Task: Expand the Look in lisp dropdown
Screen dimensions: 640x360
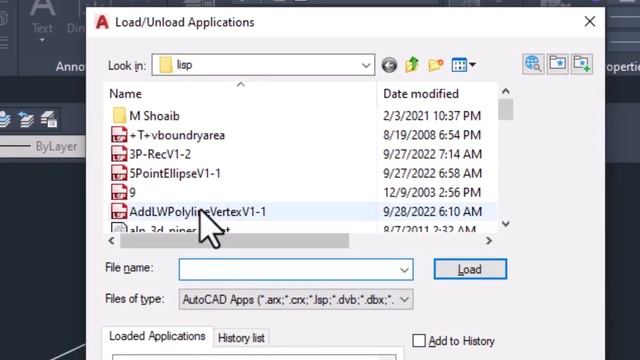Action: click(365, 65)
